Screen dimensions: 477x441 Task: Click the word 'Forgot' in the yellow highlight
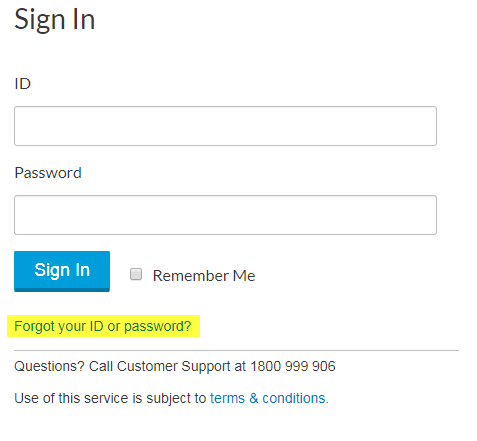(35, 326)
